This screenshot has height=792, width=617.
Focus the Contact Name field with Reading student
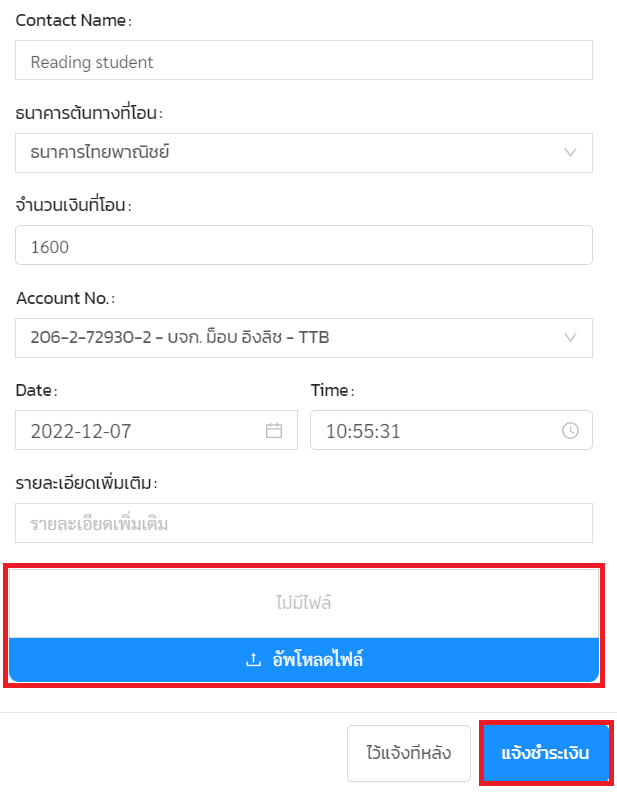[x=304, y=60]
